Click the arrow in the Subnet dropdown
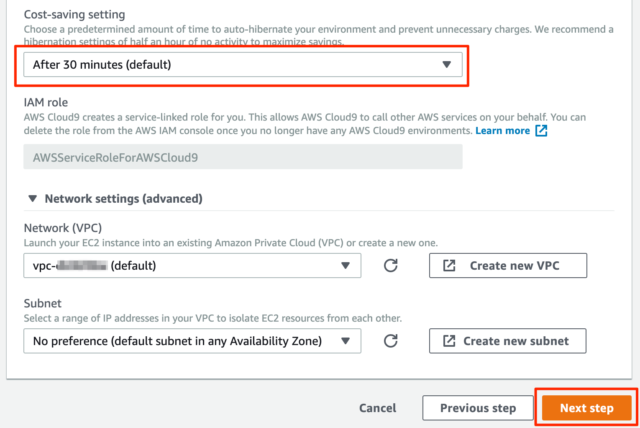 345,341
